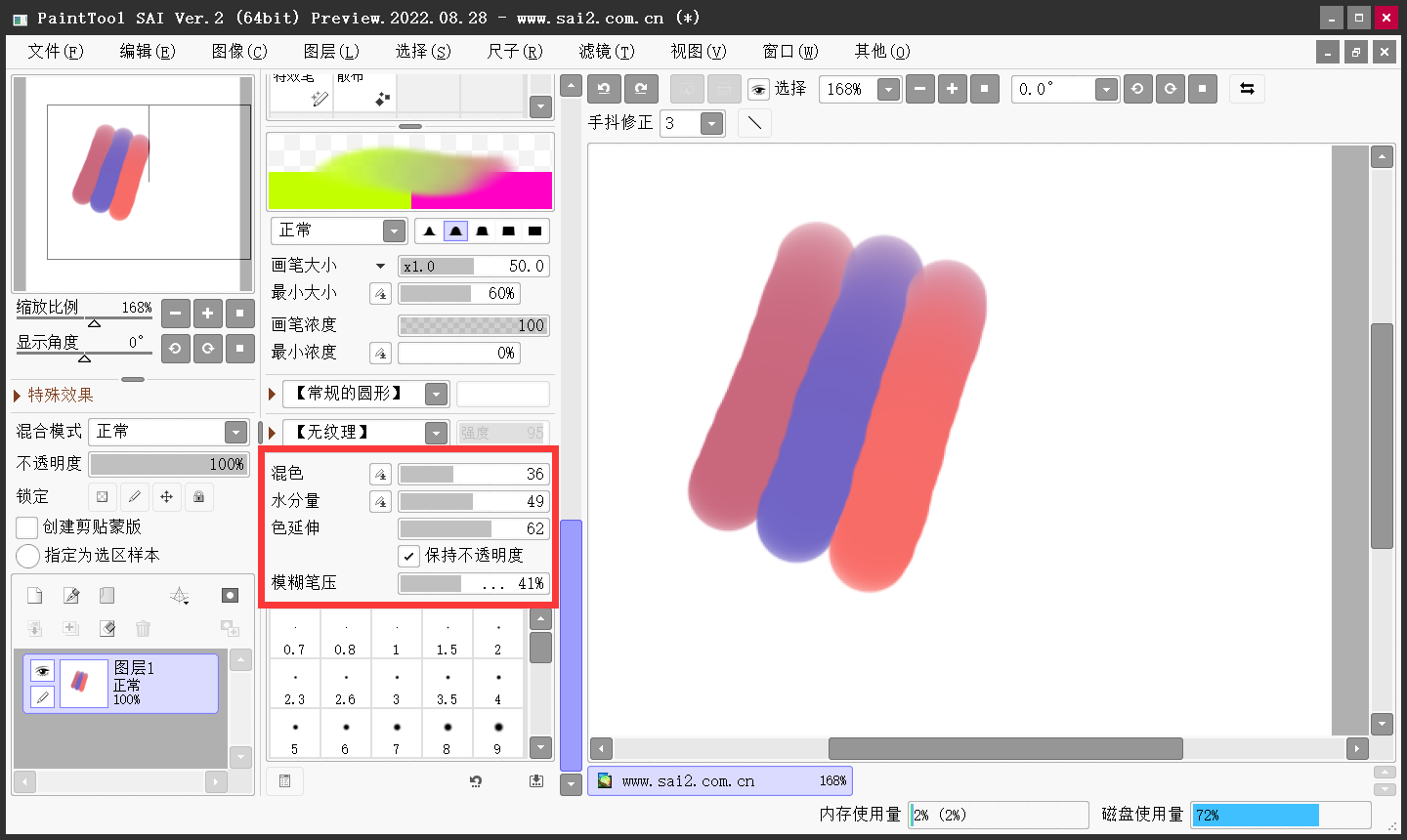1407x840 pixels.
Task: Select brush size preset 3.5
Action: [x=447, y=686]
